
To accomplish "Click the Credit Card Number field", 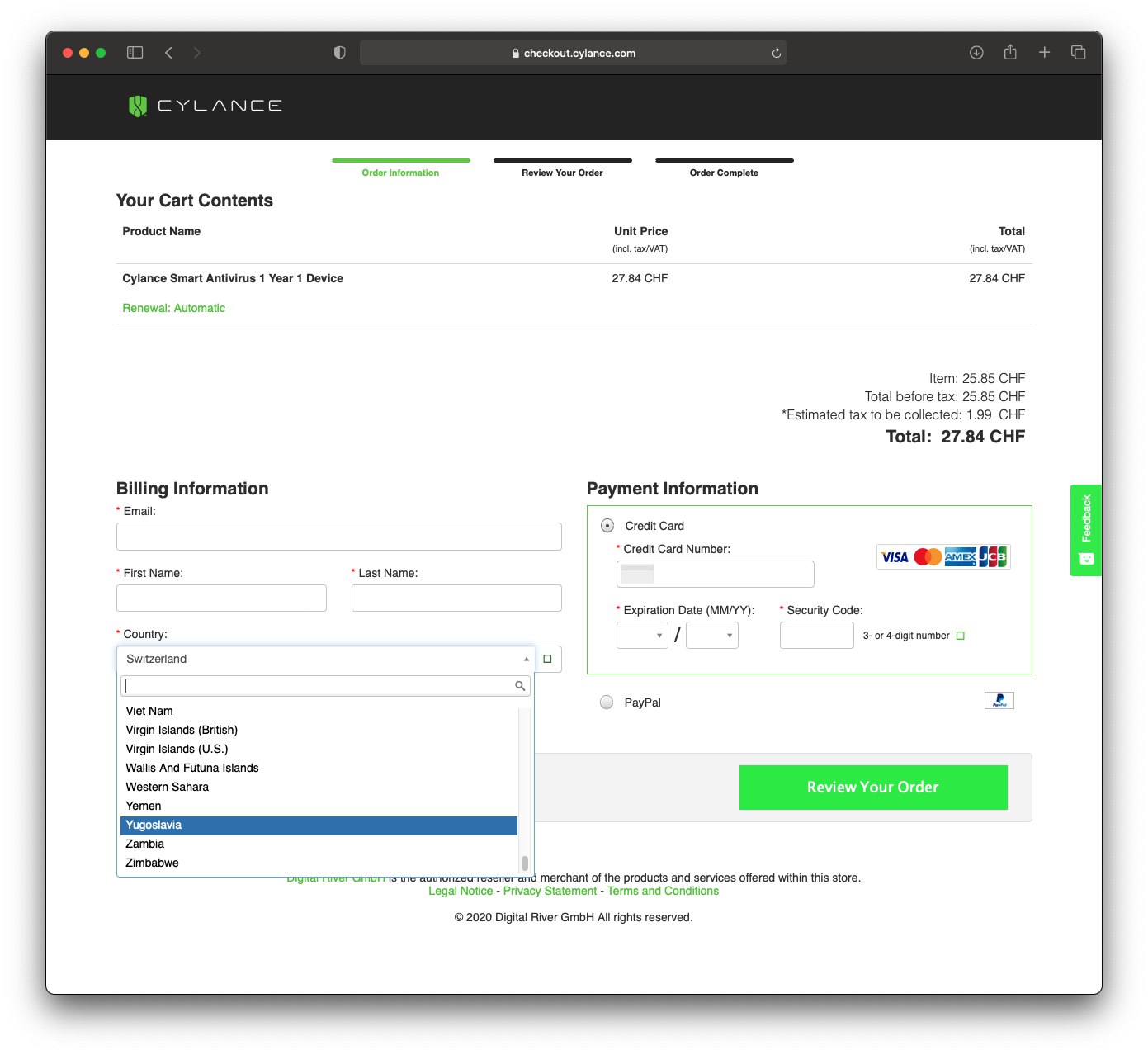I will pyautogui.click(x=716, y=574).
